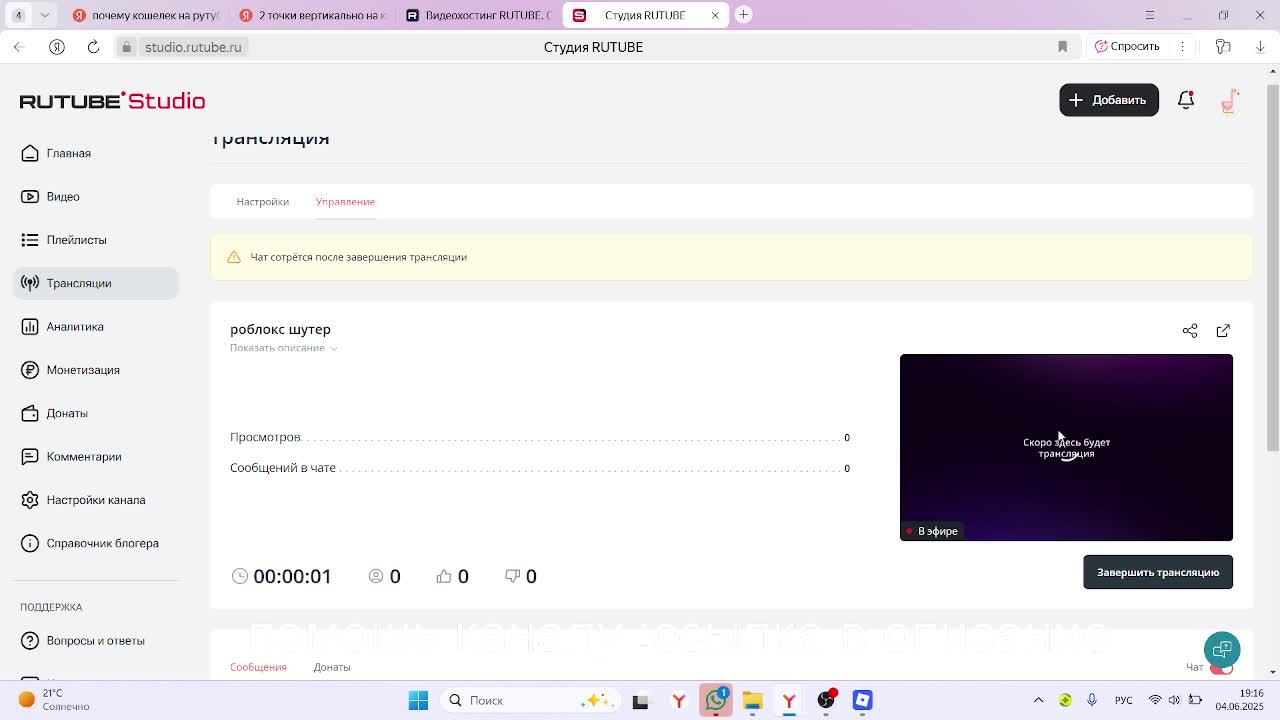Image resolution: width=1280 pixels, height=720 pixels.
Task: Open Трансляции in the sidebar
Action: (x=96, y=283)
